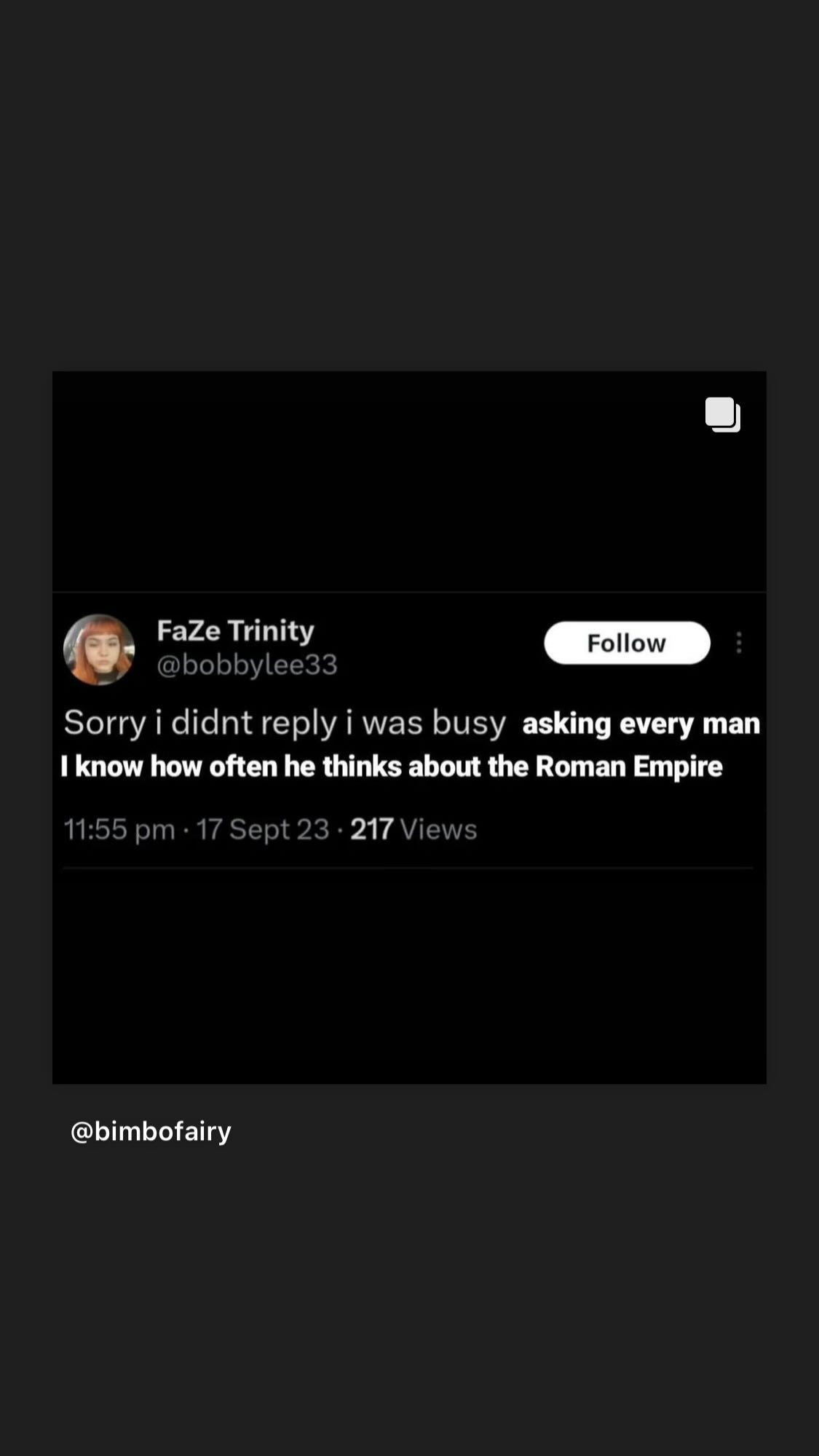Click the 11:55 pm timestamp
Image resolution: width=819 pixels, height=1456 pixels.
[119, 829]
